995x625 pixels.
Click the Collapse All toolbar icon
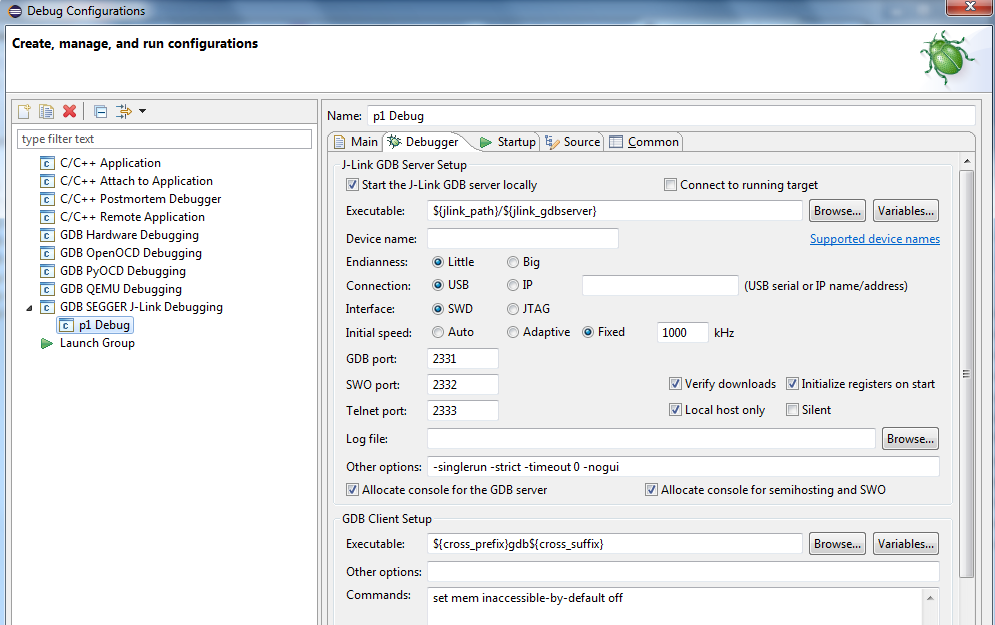tap(100, 112)
